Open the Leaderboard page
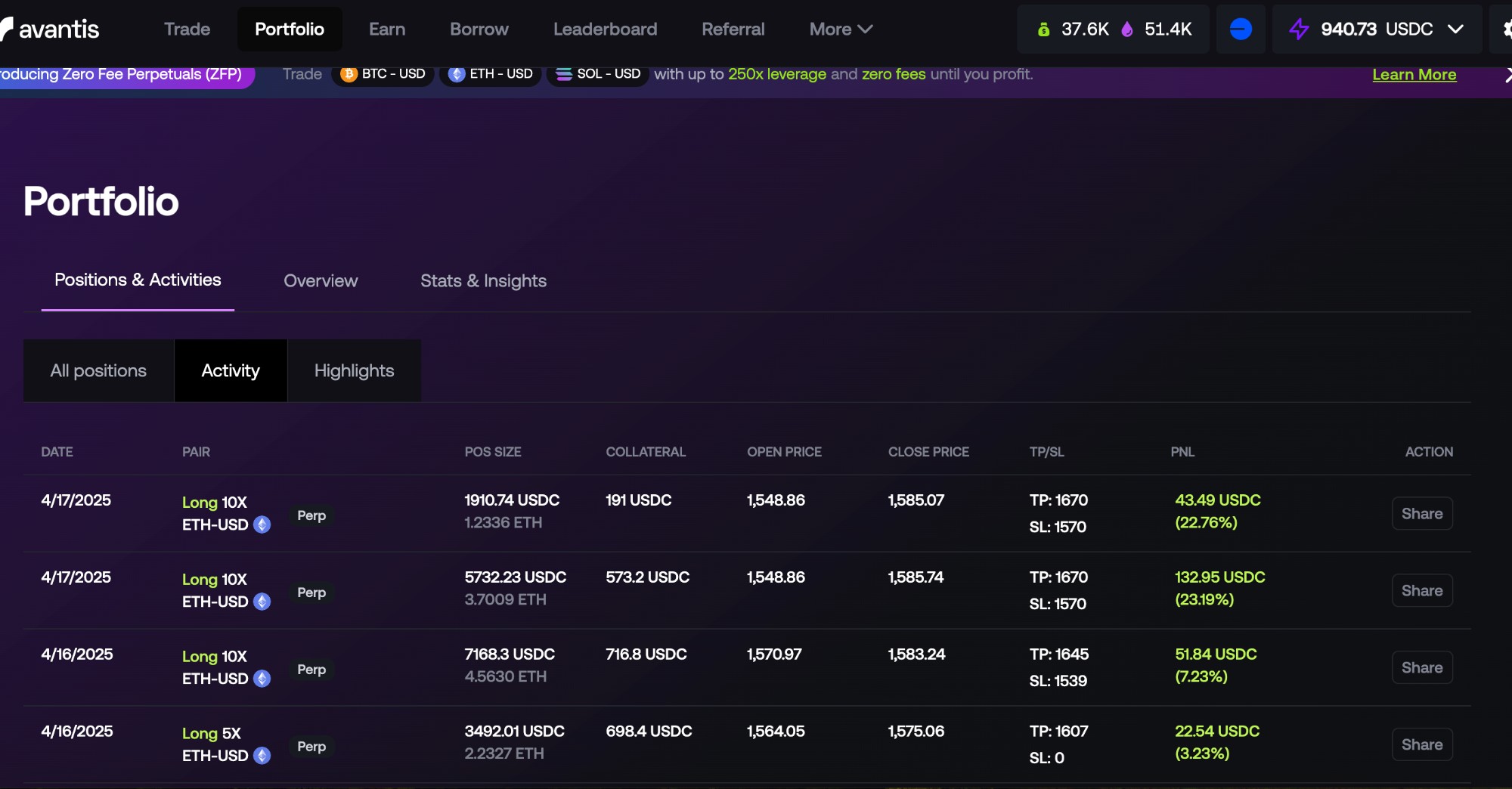This screenshot has width=1512, height=789. 606,29
